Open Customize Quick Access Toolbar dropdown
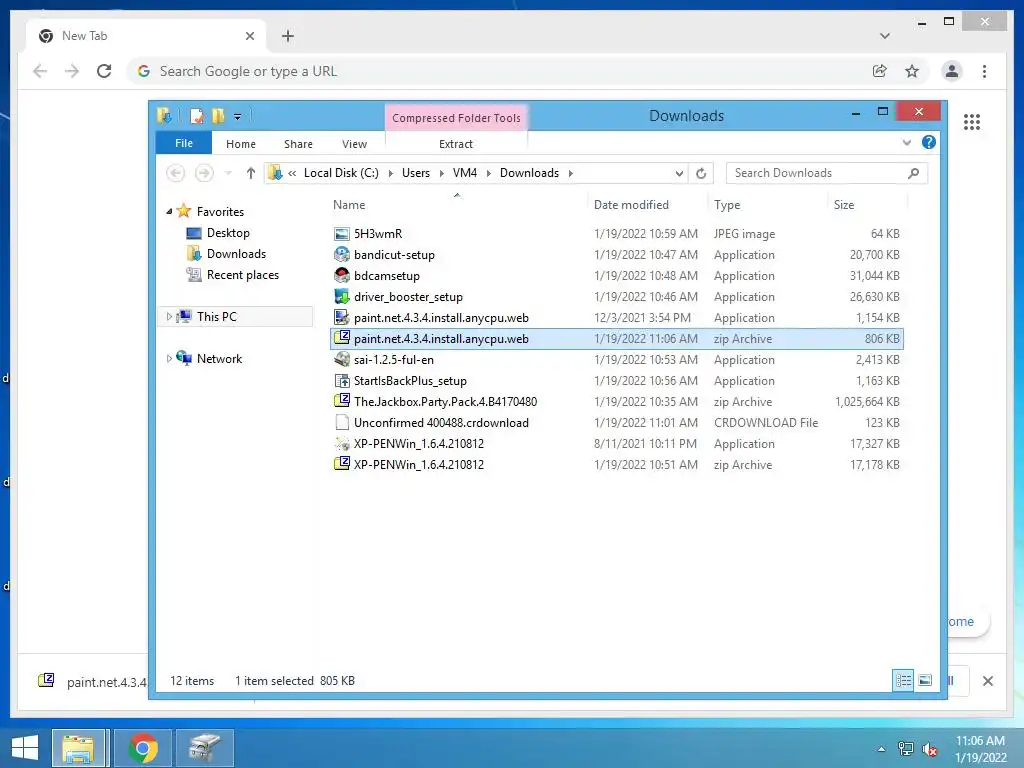The width and height of the screenshot is (1024, 768). coord(238,117)
